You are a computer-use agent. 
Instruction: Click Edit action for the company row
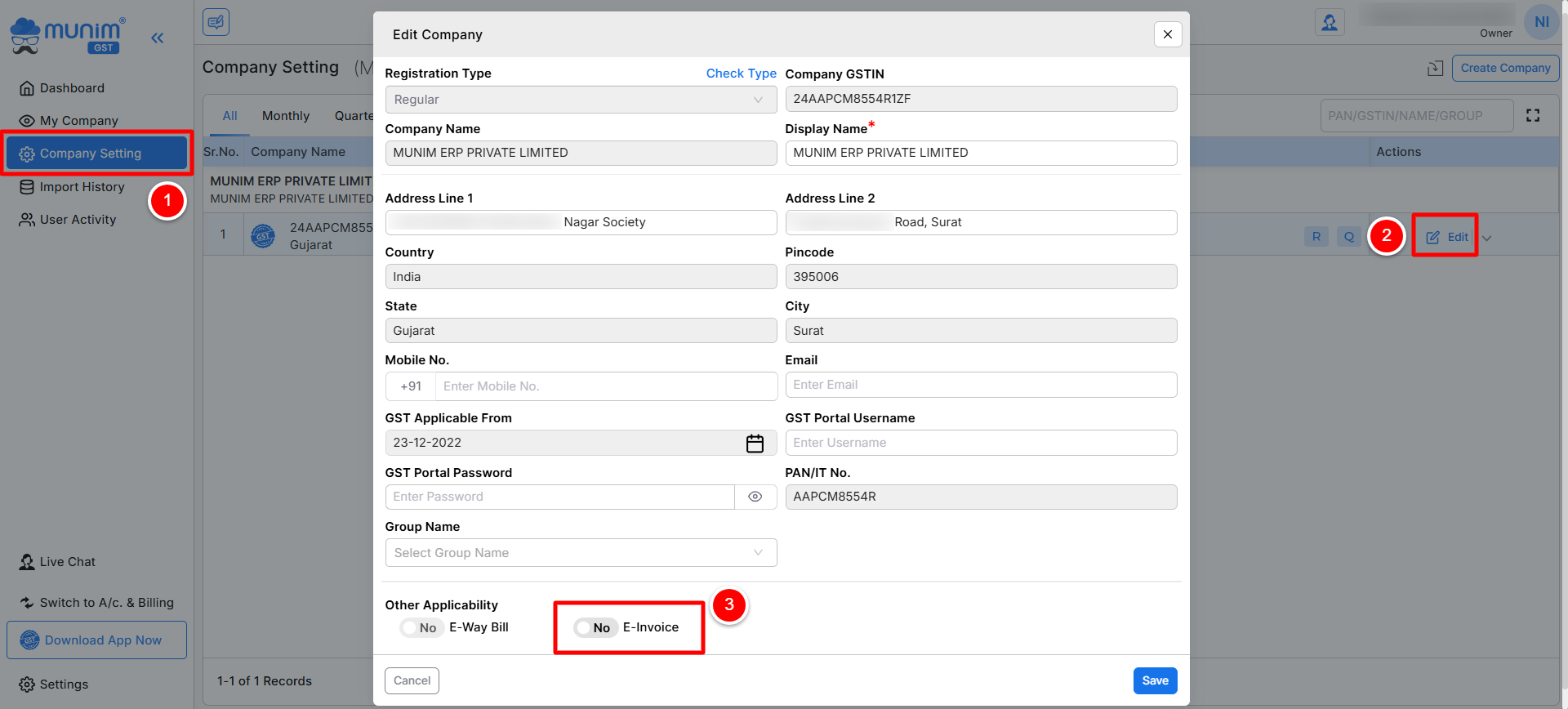pos(1447,237)
